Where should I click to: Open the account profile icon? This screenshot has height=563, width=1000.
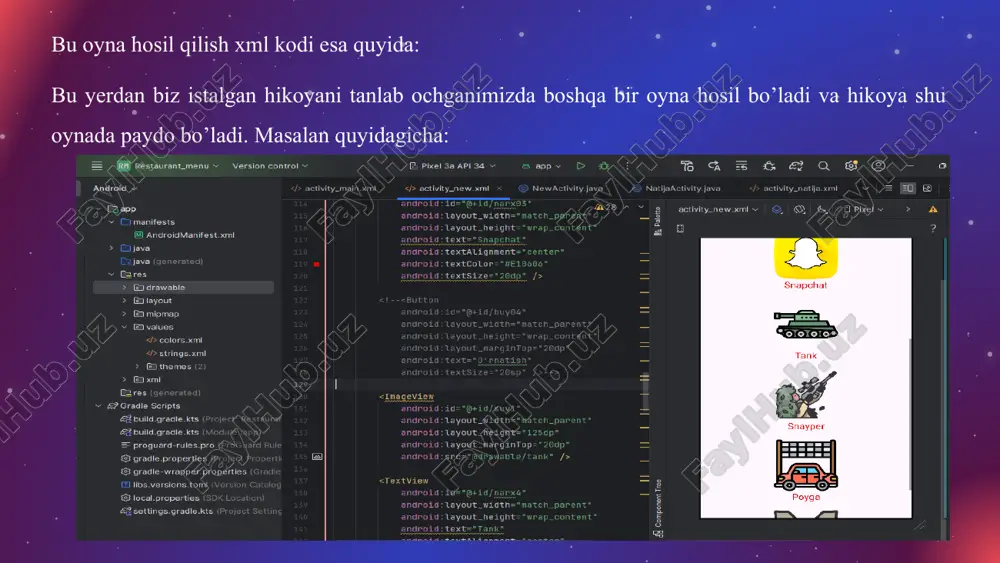(x=878, y=166)
